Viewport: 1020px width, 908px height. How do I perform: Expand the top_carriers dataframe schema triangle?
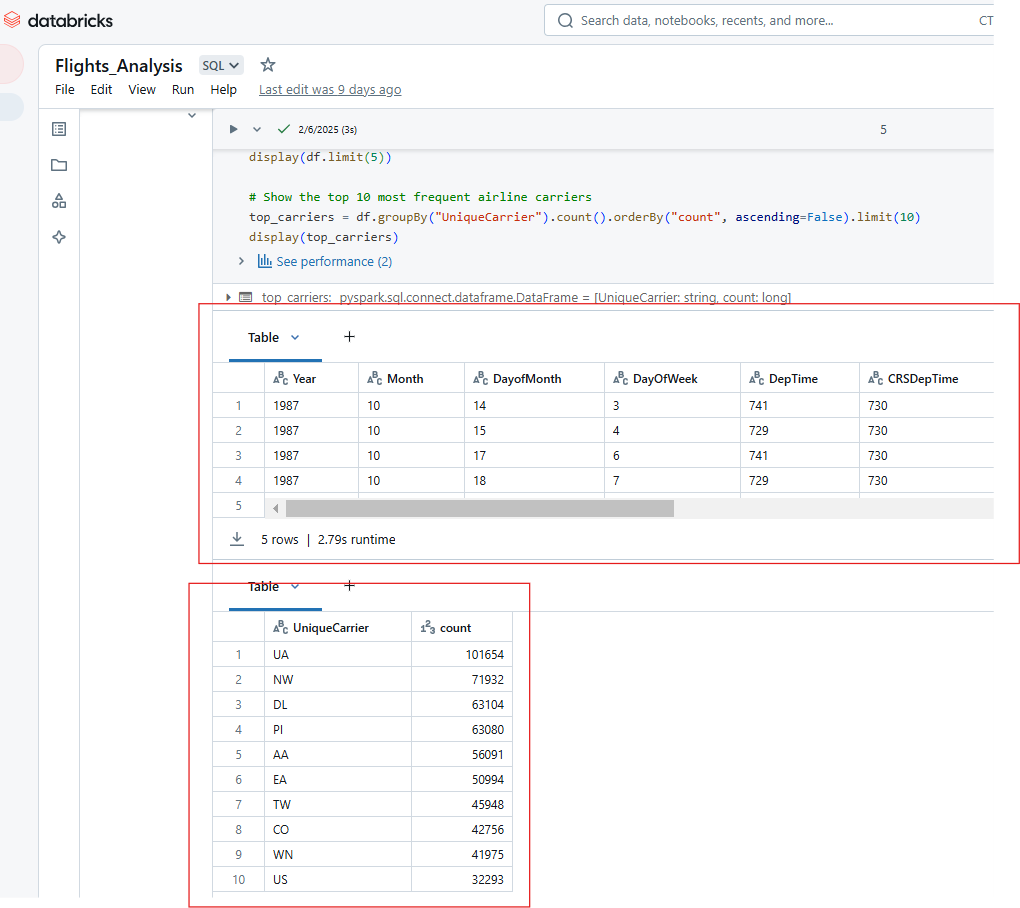(x=228, y=297)
